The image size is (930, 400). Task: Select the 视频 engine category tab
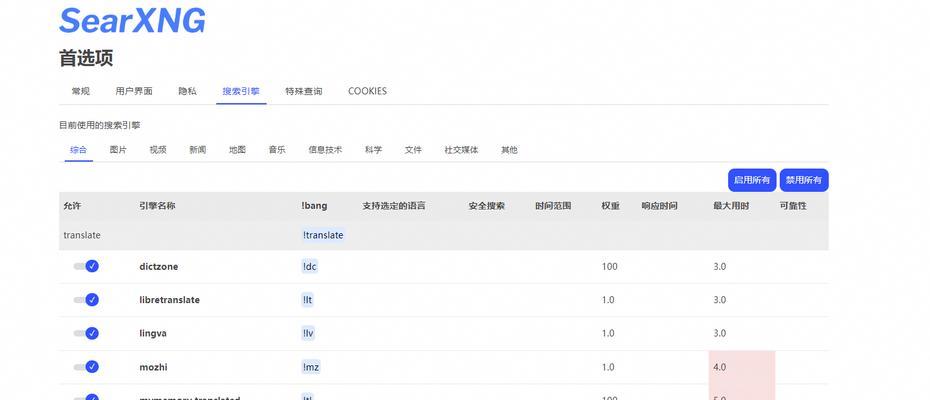click(158, 150)
